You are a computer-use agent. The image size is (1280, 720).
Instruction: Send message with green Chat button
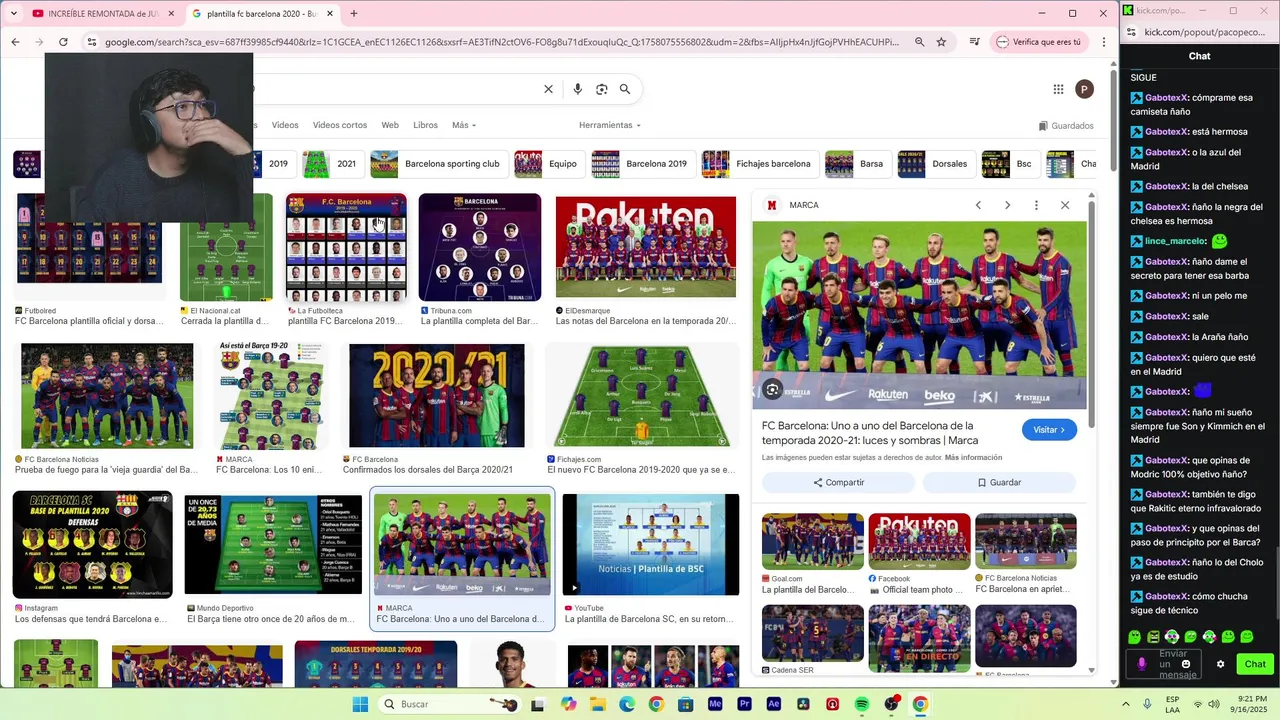click(x=1254, y=664)
